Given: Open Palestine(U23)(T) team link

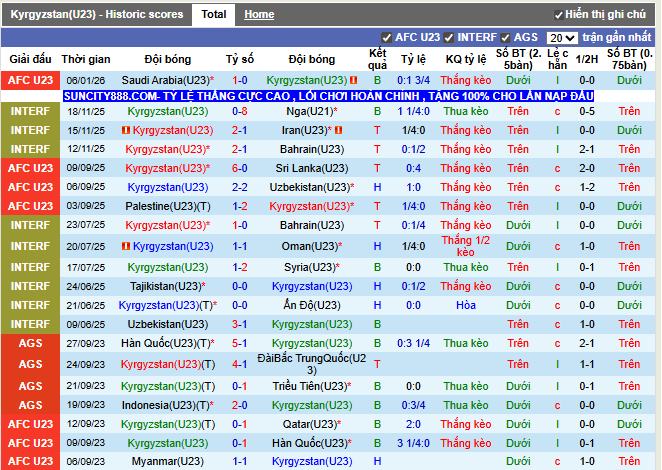Looking at the screenshot, I should [168, 206].
